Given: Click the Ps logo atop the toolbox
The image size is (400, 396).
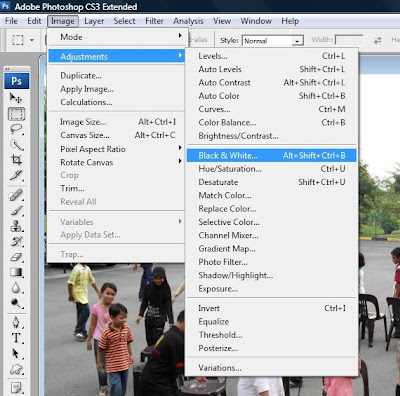Looking at the screenshot, I should click(x=17, y=81).
